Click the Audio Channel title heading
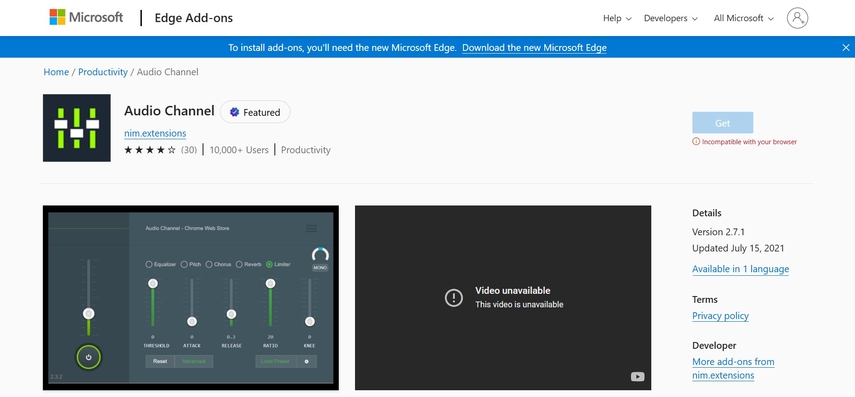This screenshot has width=855, height=397. (x=169, y=111)
